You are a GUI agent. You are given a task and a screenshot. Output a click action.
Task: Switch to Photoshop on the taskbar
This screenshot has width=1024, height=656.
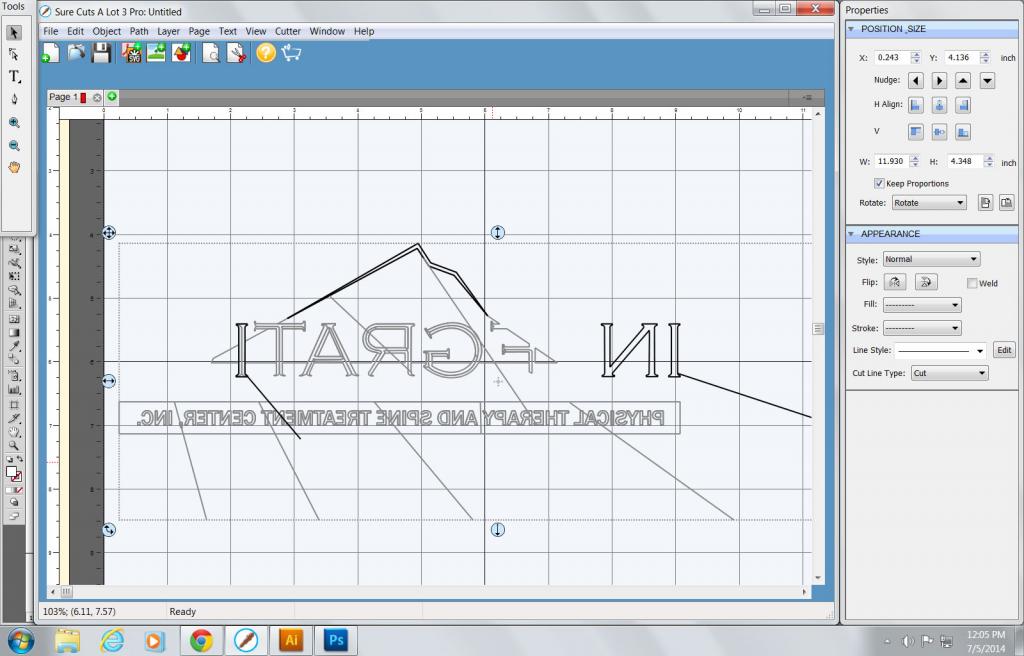336,640
